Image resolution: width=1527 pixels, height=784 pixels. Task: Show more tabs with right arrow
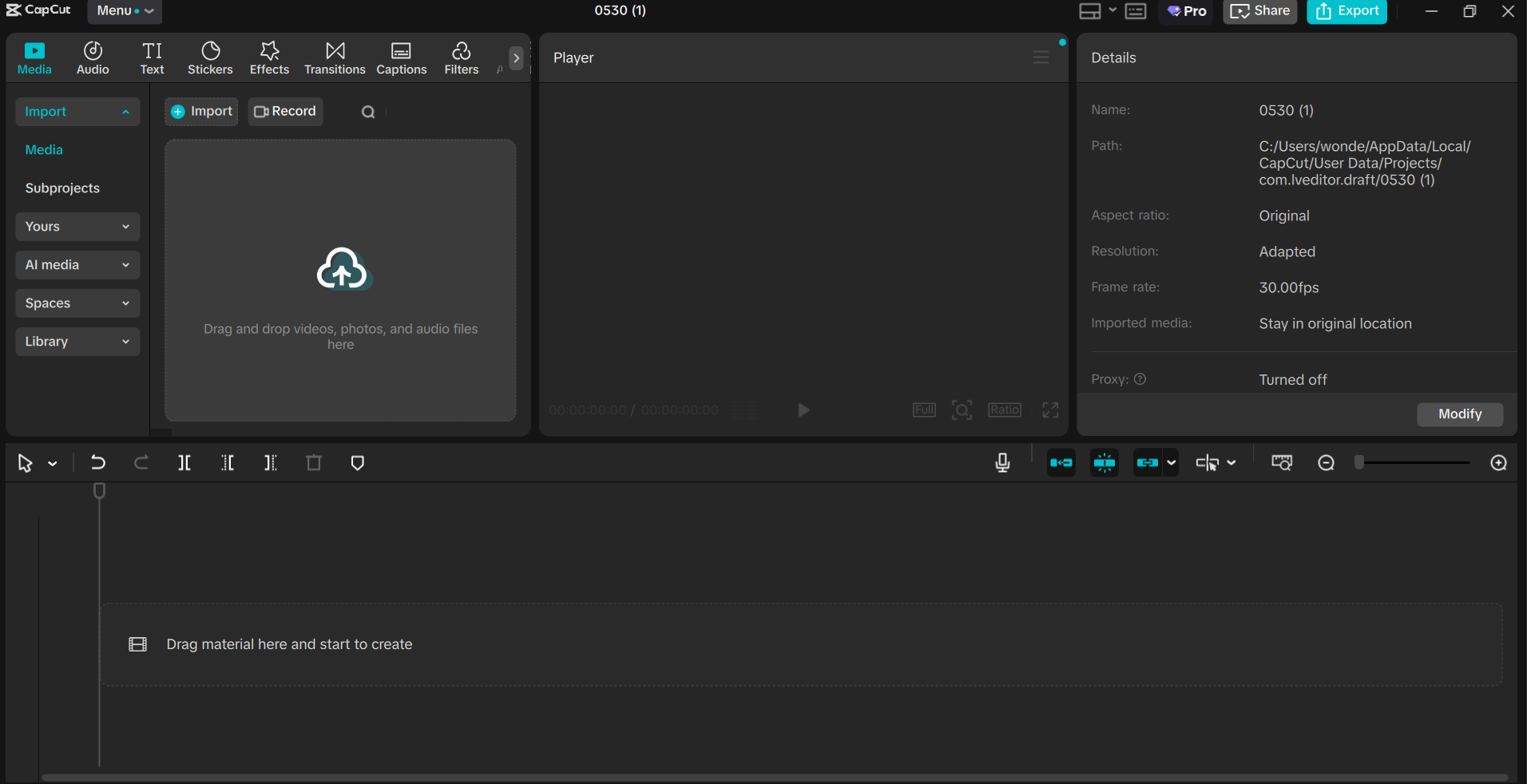click(x=516, y=57)
